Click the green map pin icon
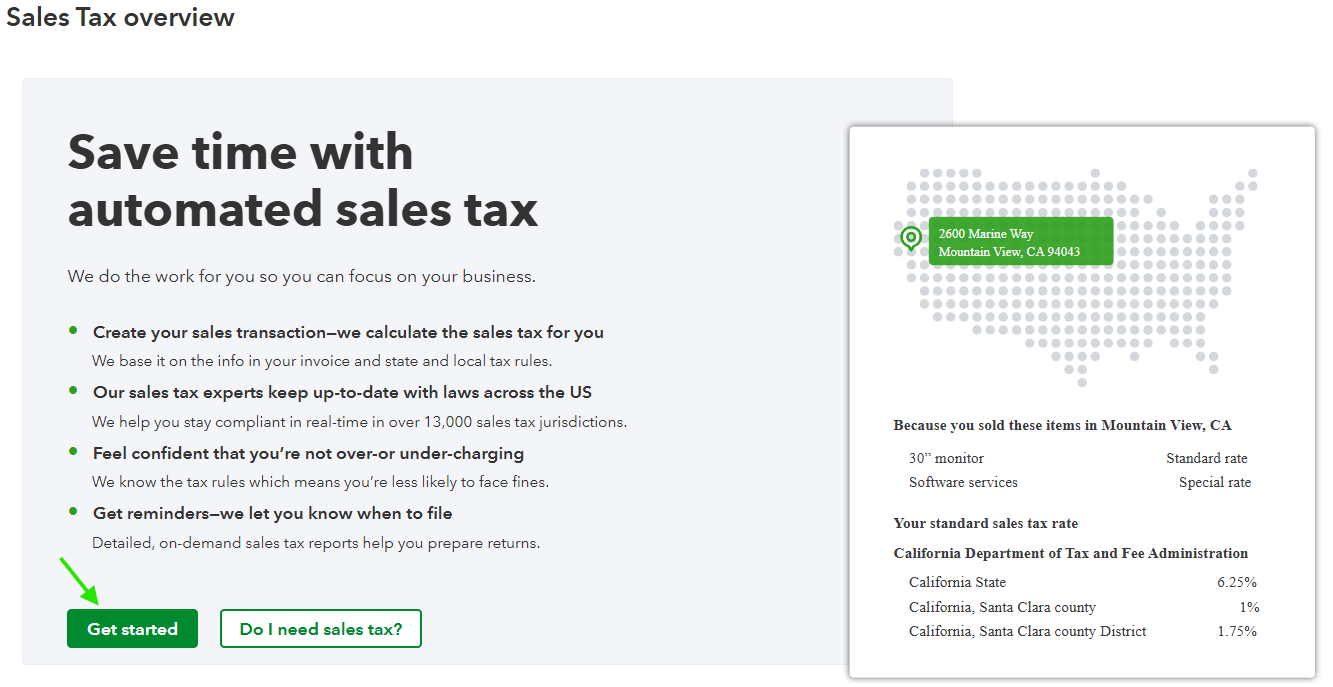The width and height of the screenshot is (1333, 687). pos(910,238)
